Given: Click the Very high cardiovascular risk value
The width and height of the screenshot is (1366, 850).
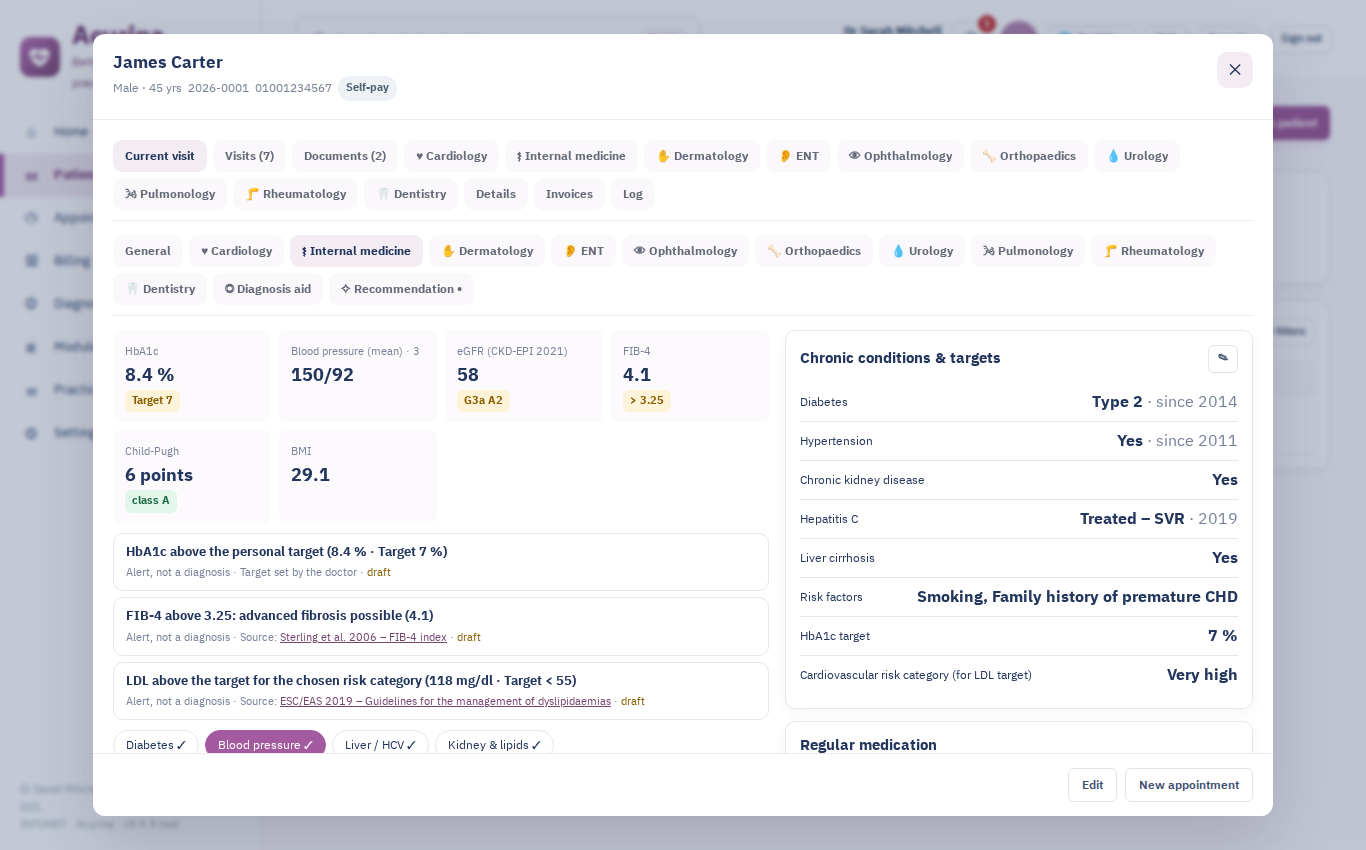Looking at the screenshot, I should point(1202,675).
